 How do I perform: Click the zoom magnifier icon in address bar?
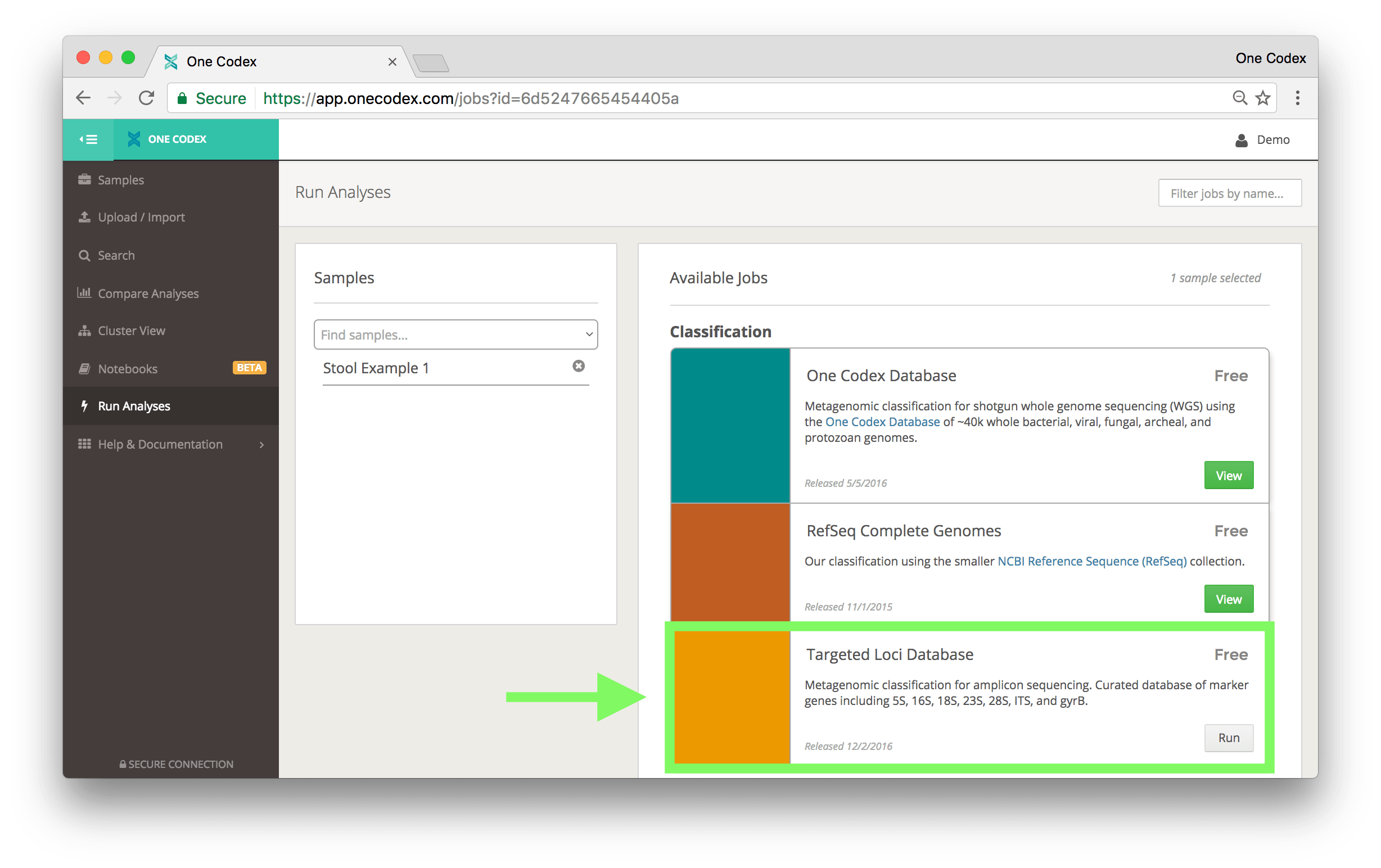click(1239, 98)
